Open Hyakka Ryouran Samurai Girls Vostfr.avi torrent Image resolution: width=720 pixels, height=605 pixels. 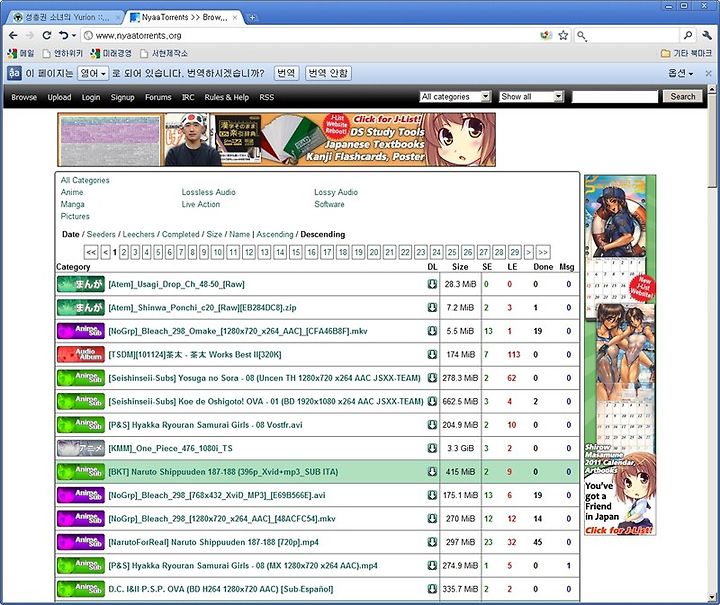tap(205, 425)
